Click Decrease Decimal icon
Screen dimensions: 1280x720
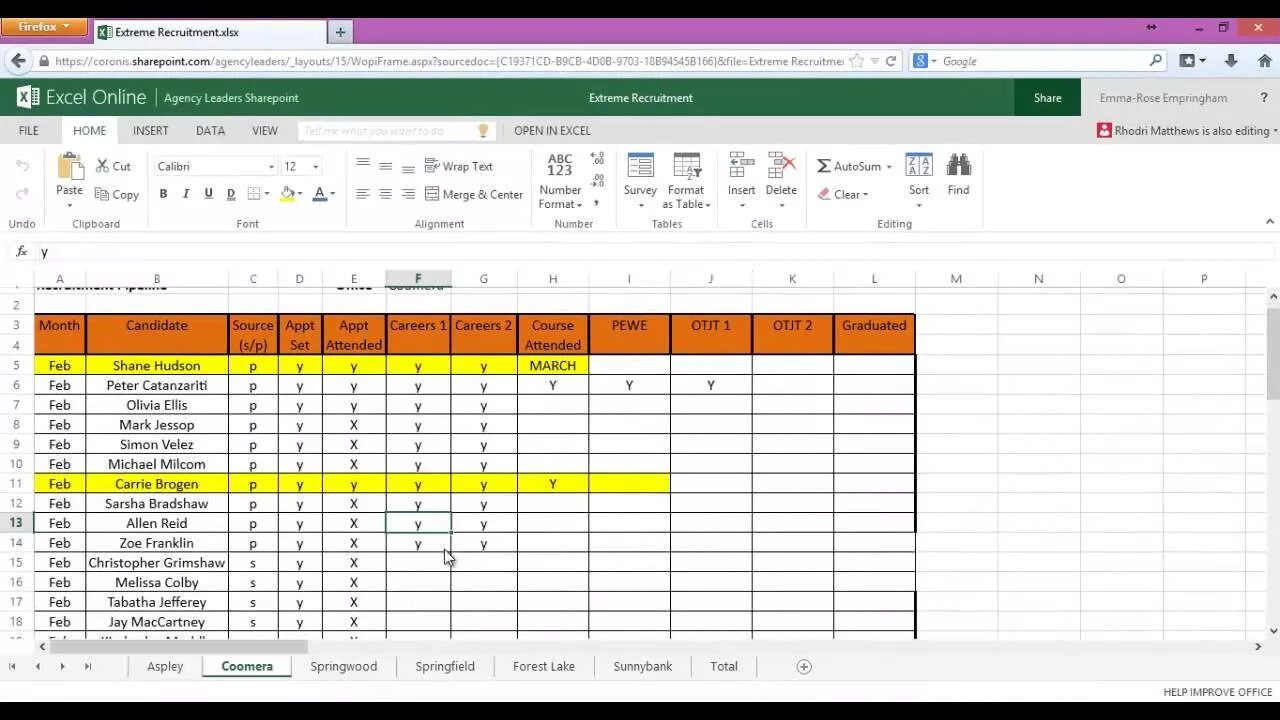tap(598, 181)
